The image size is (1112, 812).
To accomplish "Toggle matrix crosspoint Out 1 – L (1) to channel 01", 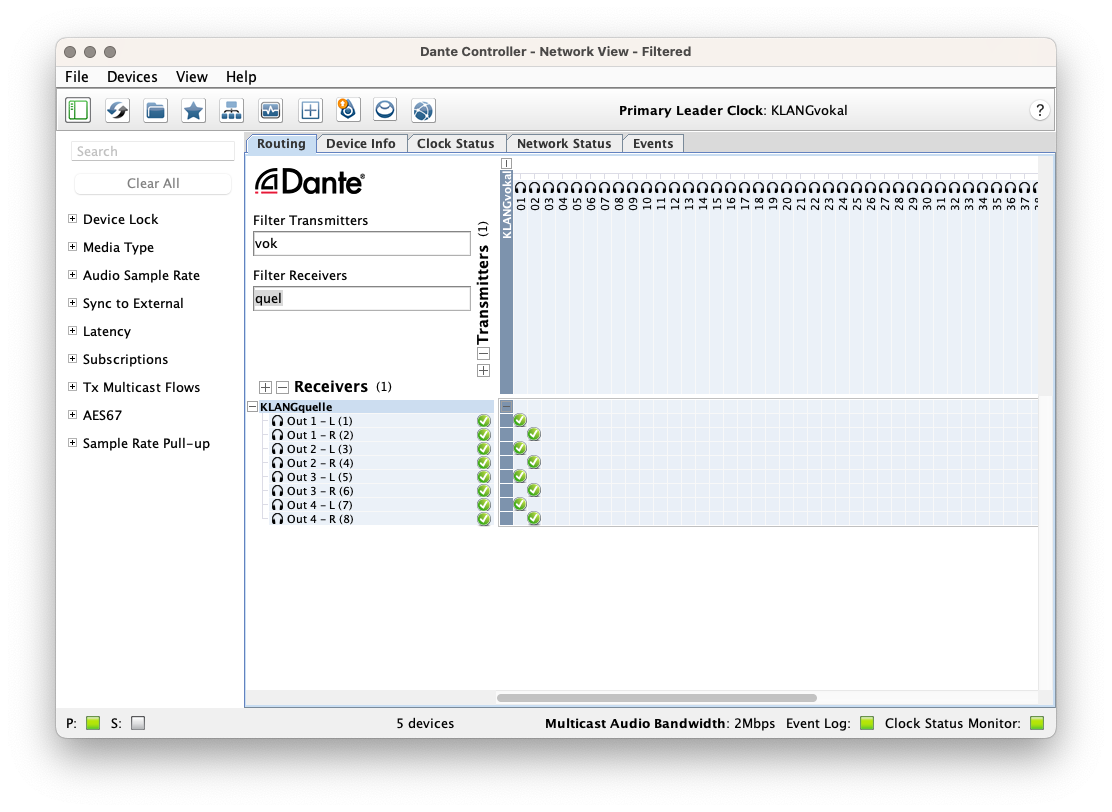I will coord(521,420).
